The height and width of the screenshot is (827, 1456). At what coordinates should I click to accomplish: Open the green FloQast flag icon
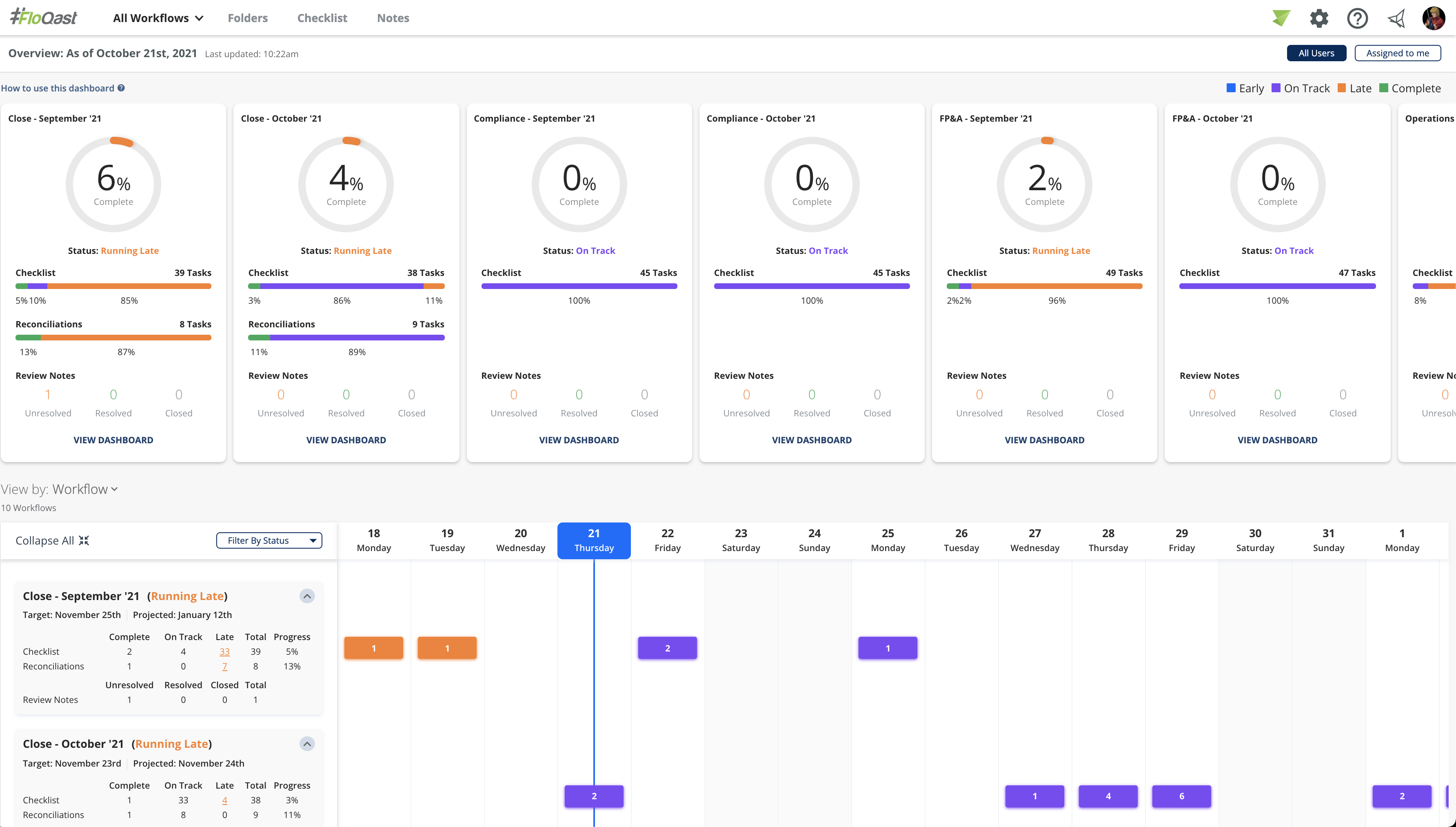click(1281, 18)
